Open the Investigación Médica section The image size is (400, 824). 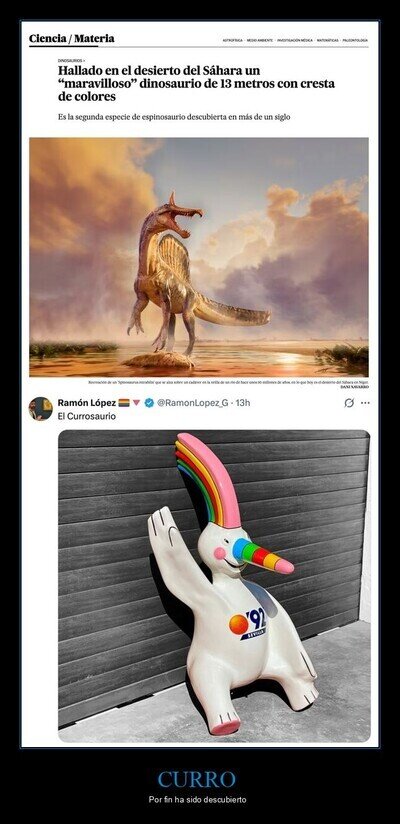pyautogui.click(x=295, y=40)
